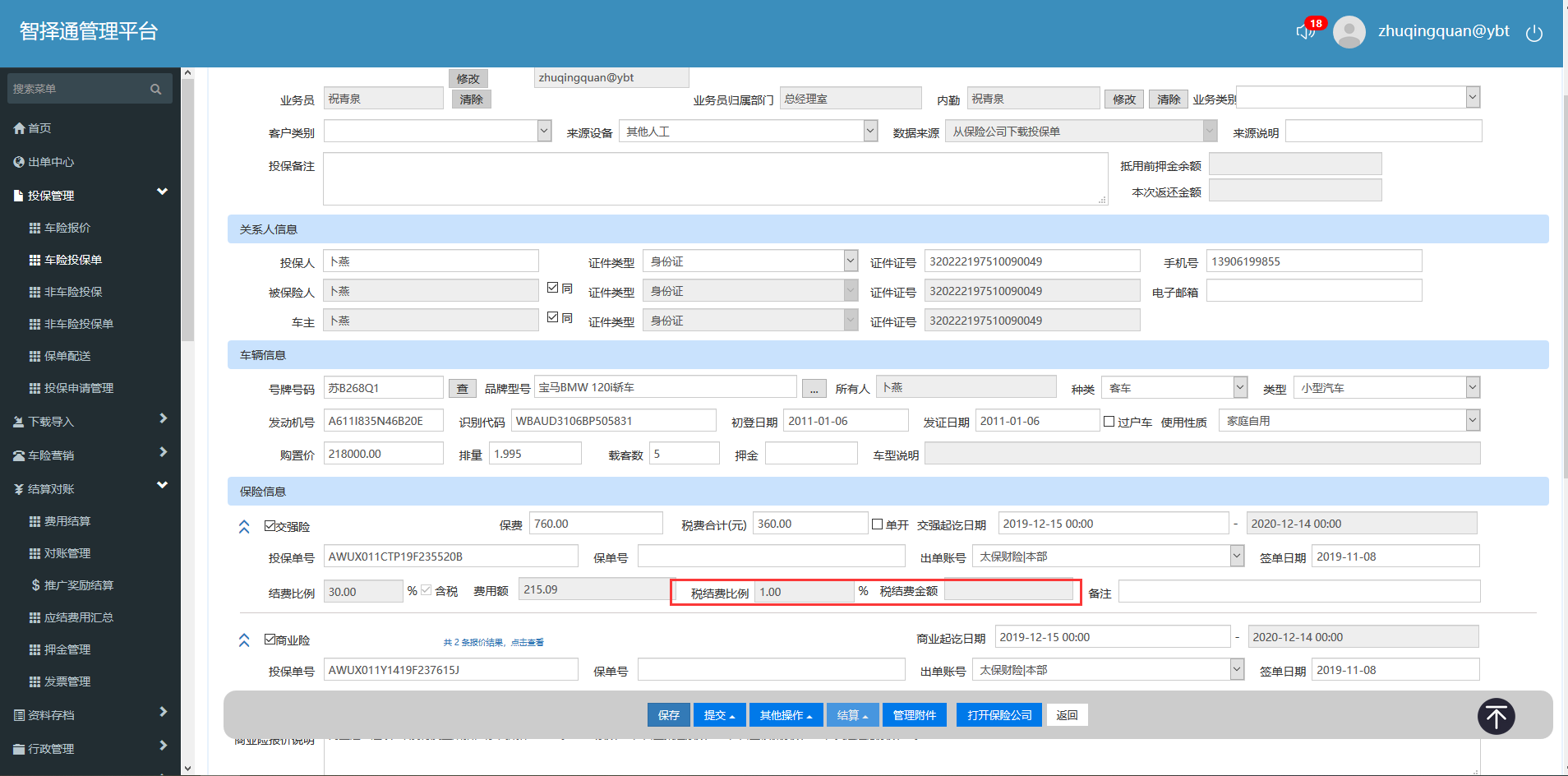Expand the 提交 dropdown button
The image size is (1568, 776).
tap(719, 715)
